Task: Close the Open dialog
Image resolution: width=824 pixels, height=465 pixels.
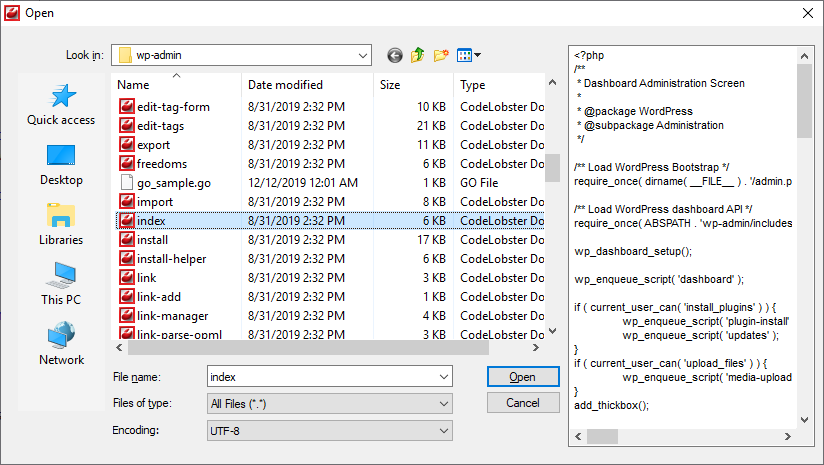Action: (808, 13)
